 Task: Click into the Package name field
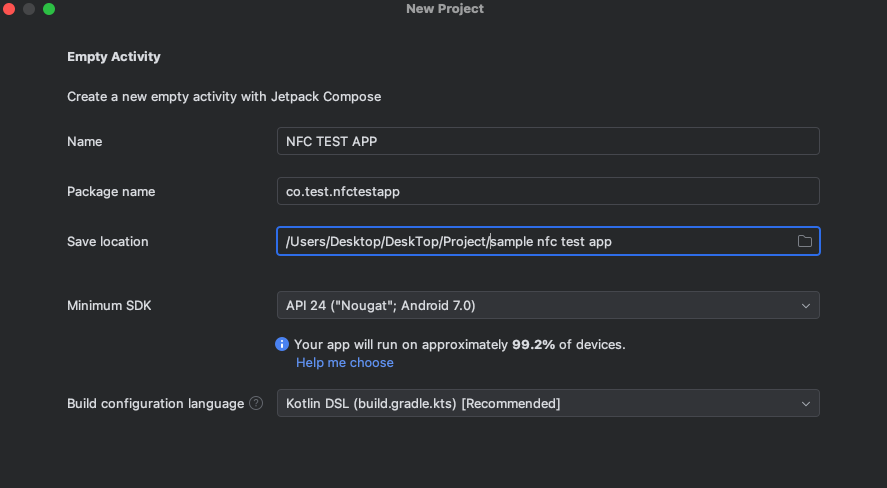[x=547, y=191]
